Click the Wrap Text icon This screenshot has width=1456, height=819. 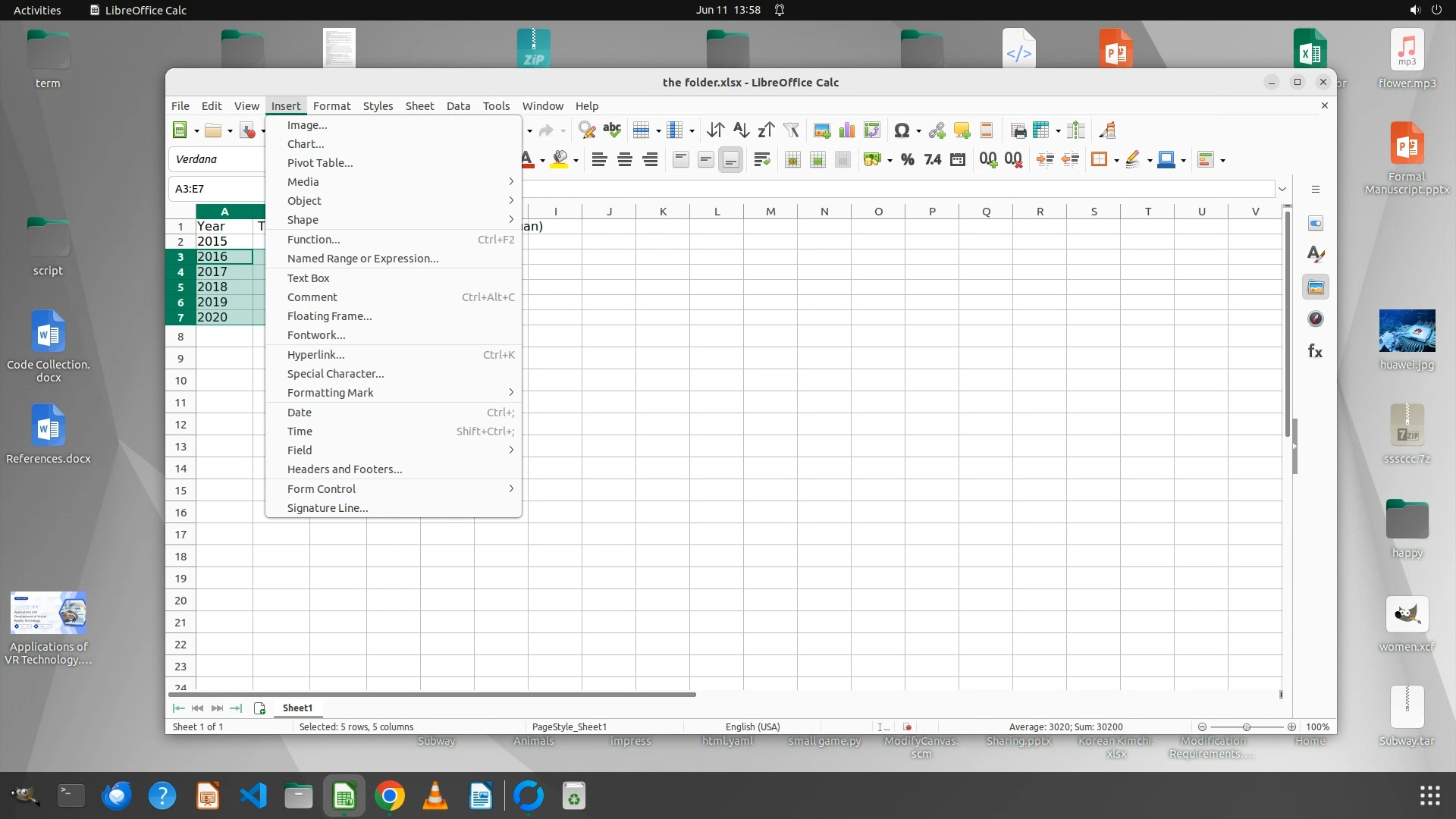762,159
